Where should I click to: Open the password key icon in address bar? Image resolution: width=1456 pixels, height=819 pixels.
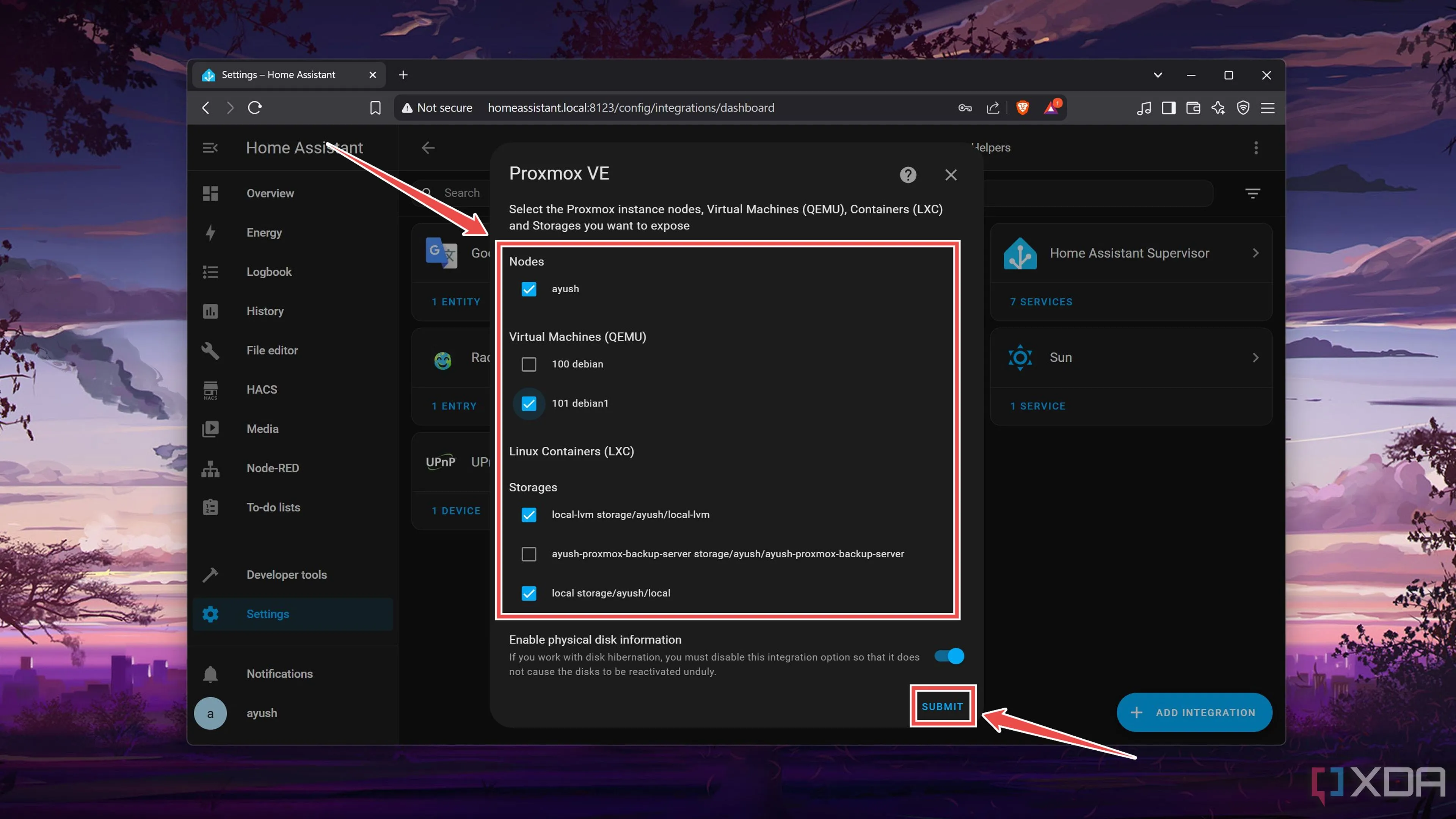click(x=965, y=107)
